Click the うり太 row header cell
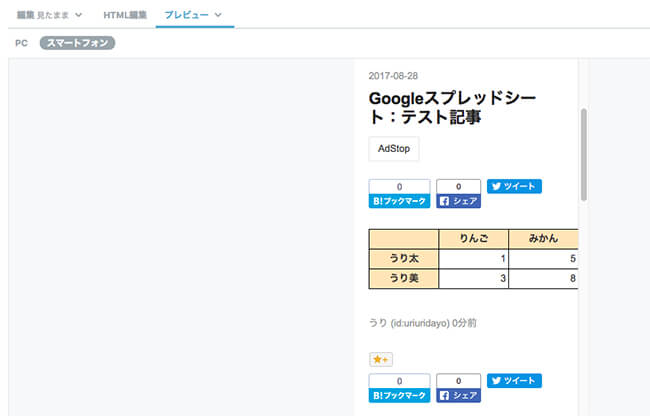This screenshot has height=416, width=650. pyautogui.click(x=404, y=259)
